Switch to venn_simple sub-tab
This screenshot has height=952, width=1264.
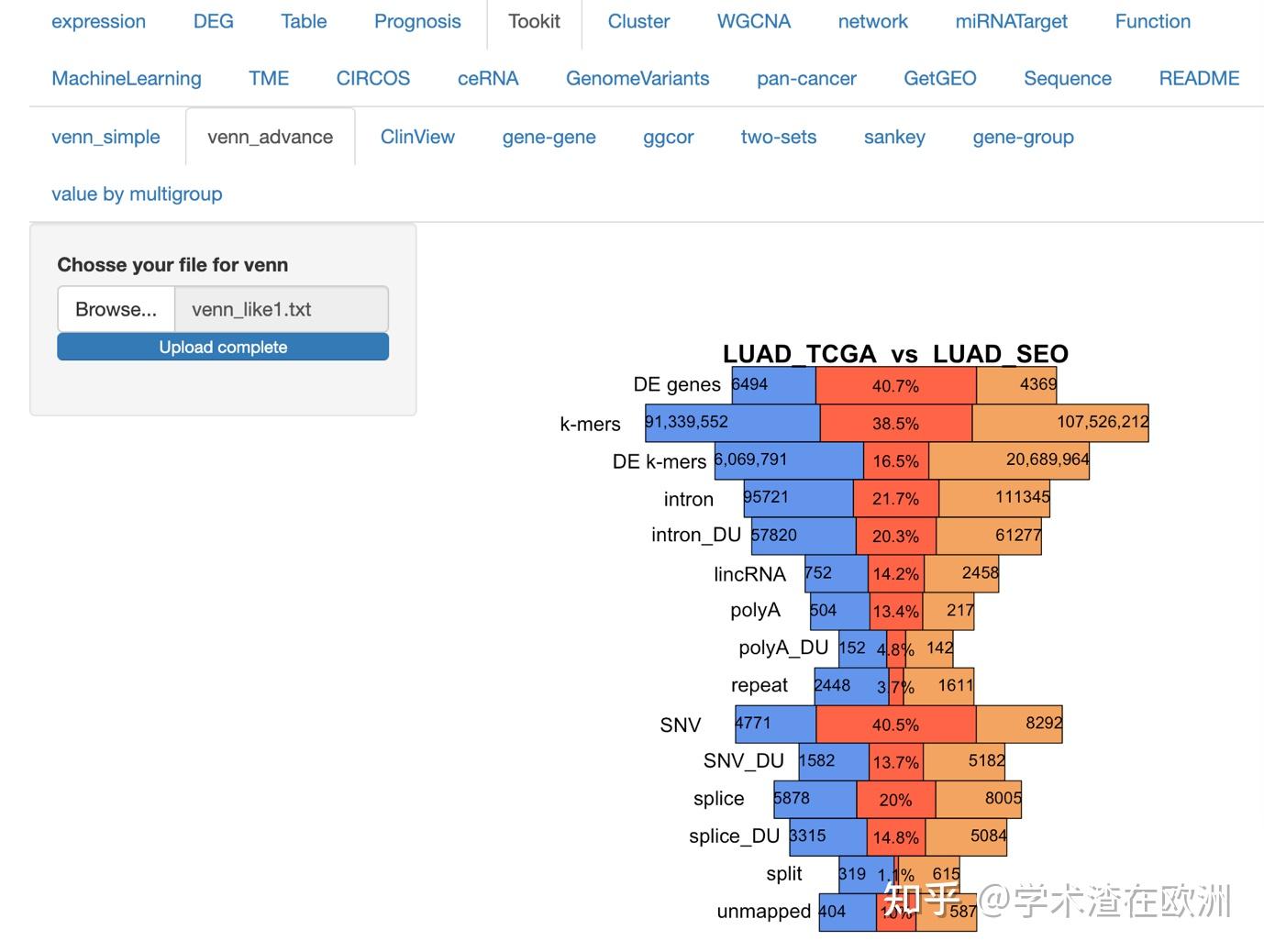point(105,138)
